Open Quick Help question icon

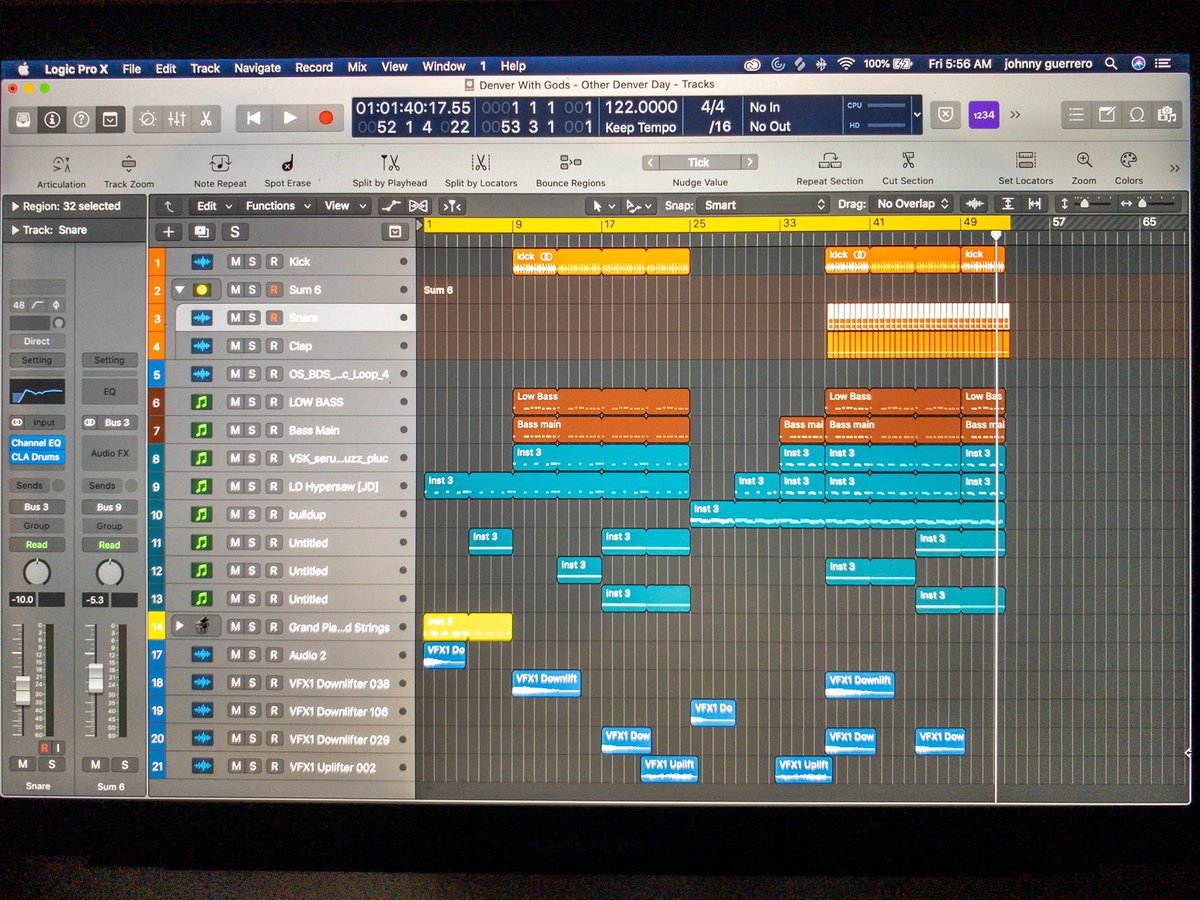pyautogui.click(x=81, y=118)
